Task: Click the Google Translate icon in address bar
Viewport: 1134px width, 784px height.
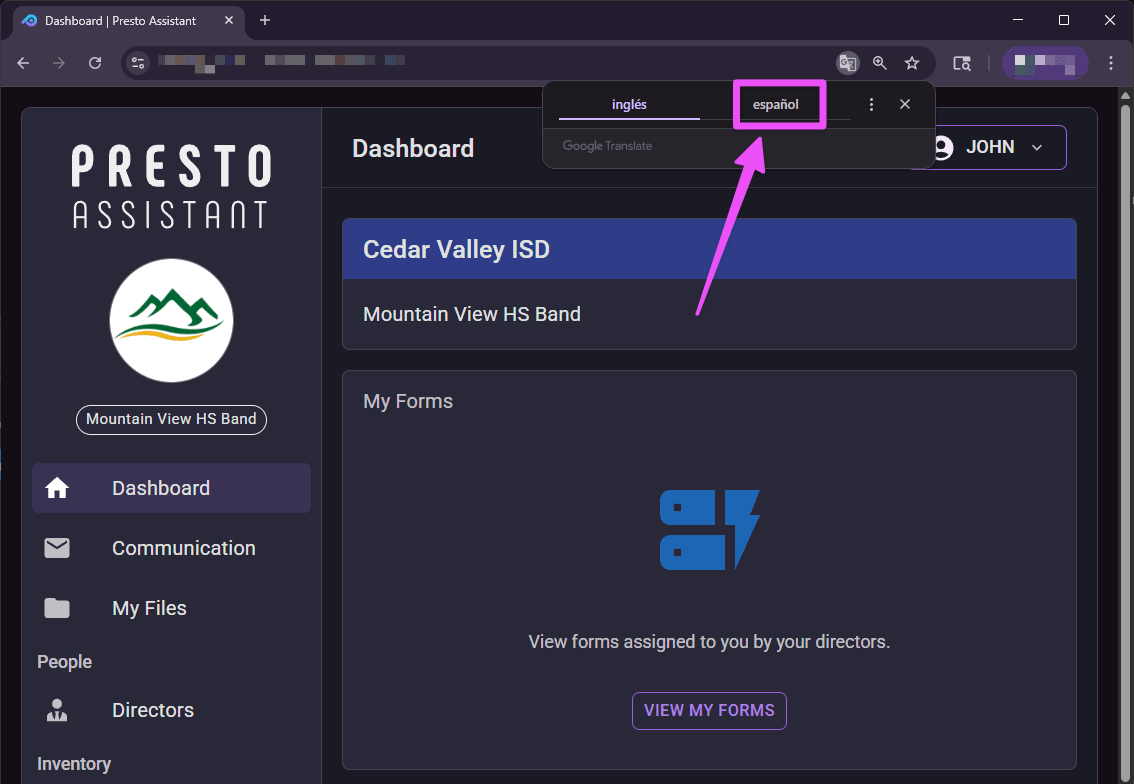Action: [848, 63]
